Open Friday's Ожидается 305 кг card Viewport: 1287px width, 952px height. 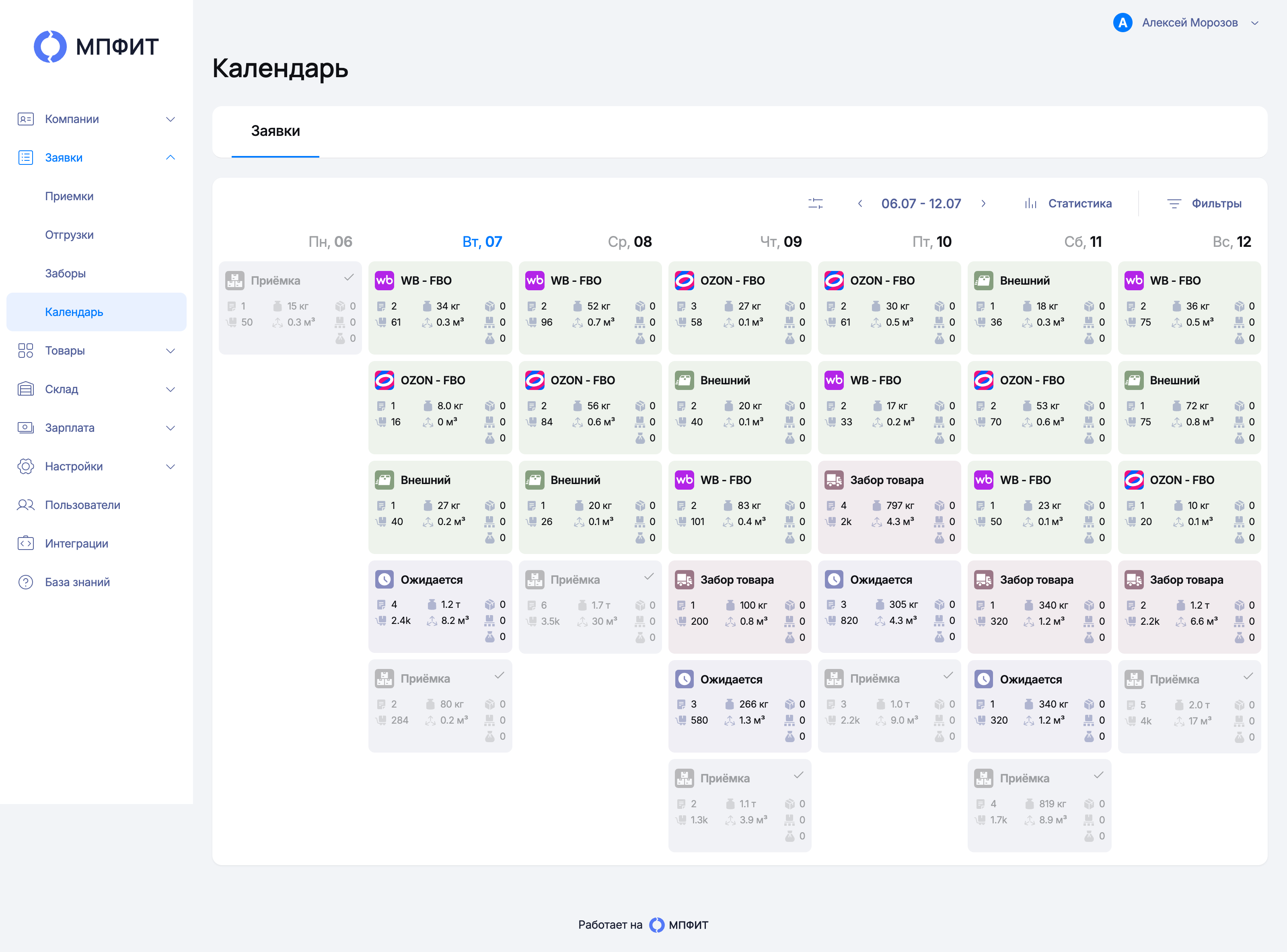point(889,607)
